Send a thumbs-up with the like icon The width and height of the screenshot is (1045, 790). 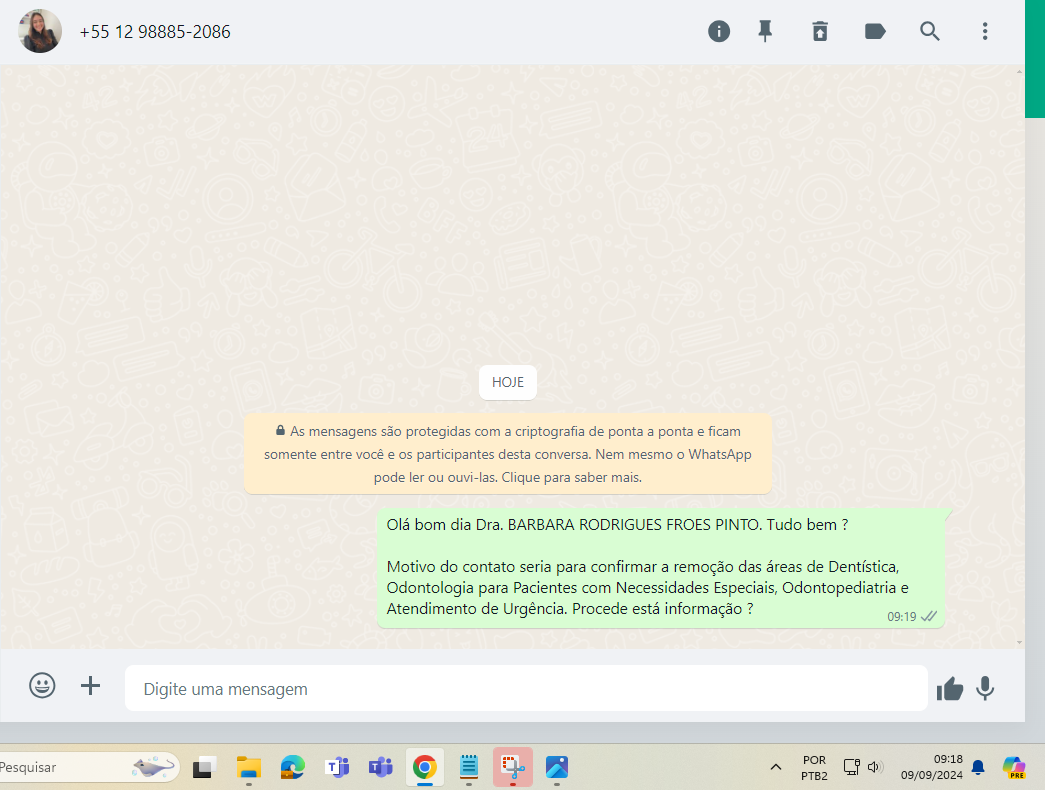coord(950,689)
